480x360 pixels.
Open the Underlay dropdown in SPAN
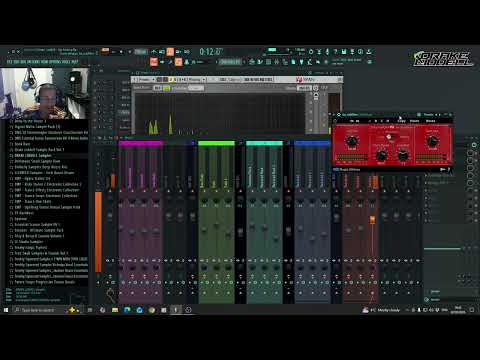pos(196,88)
